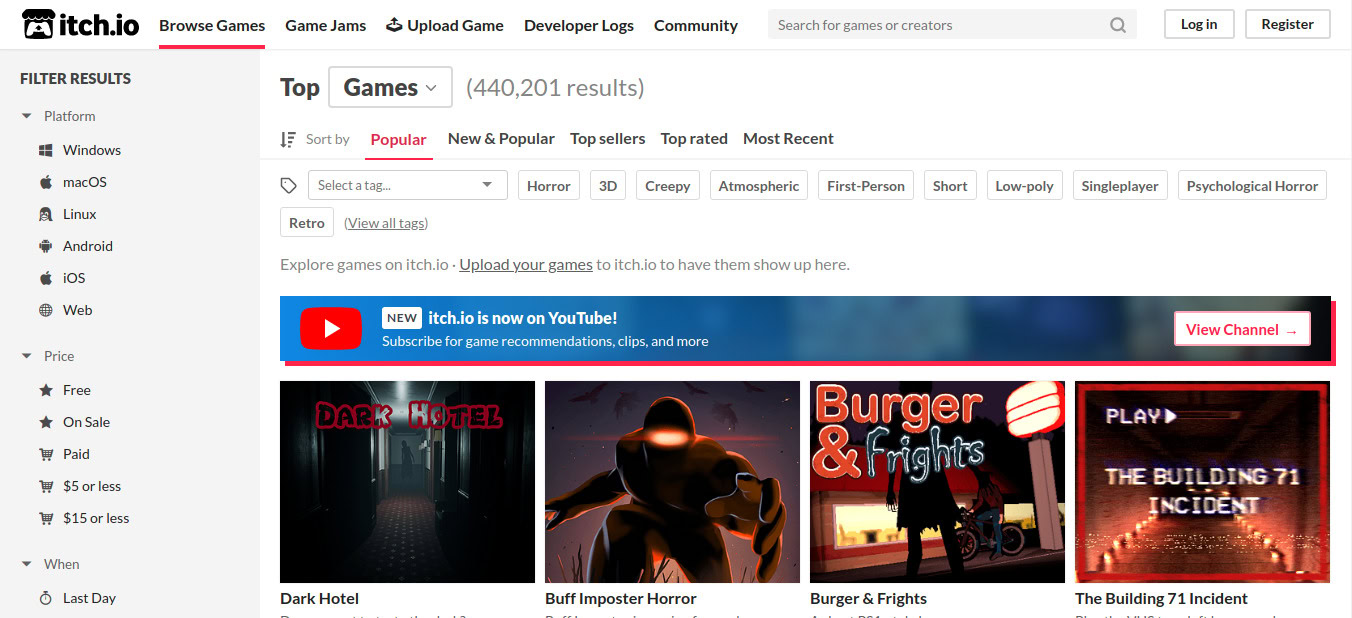Click the Last Day clock icon

coord(45,598)
